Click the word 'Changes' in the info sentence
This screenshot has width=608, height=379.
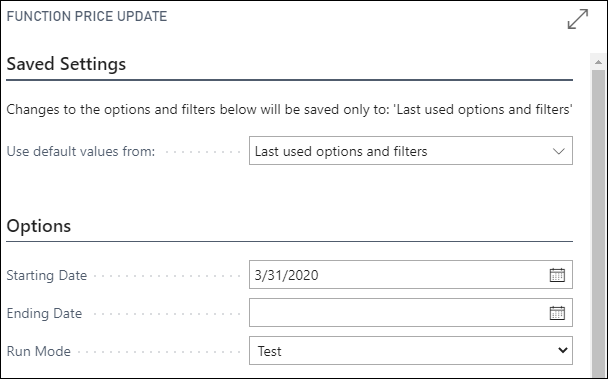point(33,110)
